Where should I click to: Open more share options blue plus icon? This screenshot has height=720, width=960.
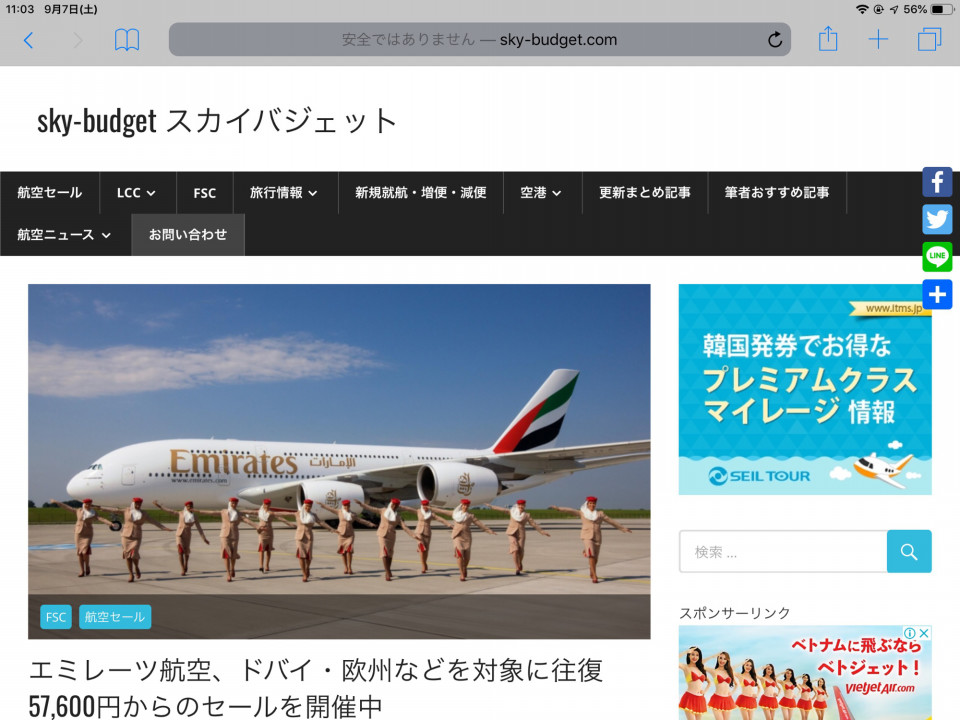(937, 294)
